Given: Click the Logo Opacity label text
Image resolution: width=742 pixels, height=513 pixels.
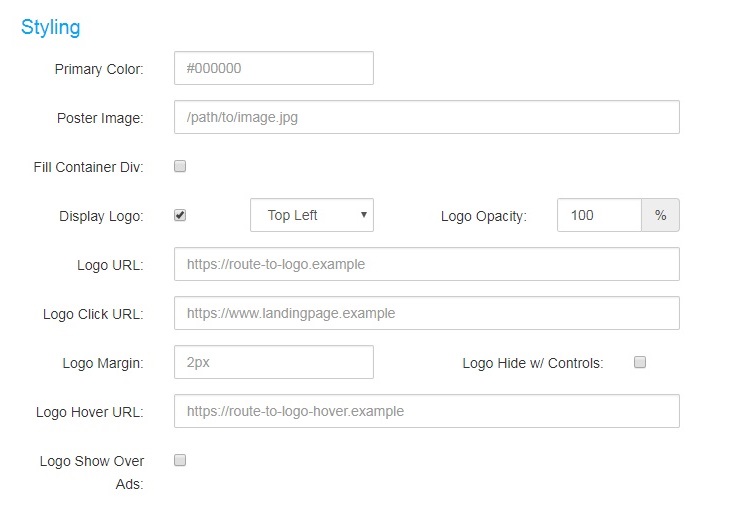Looking at the screenshot, I should tap(484, 216).
